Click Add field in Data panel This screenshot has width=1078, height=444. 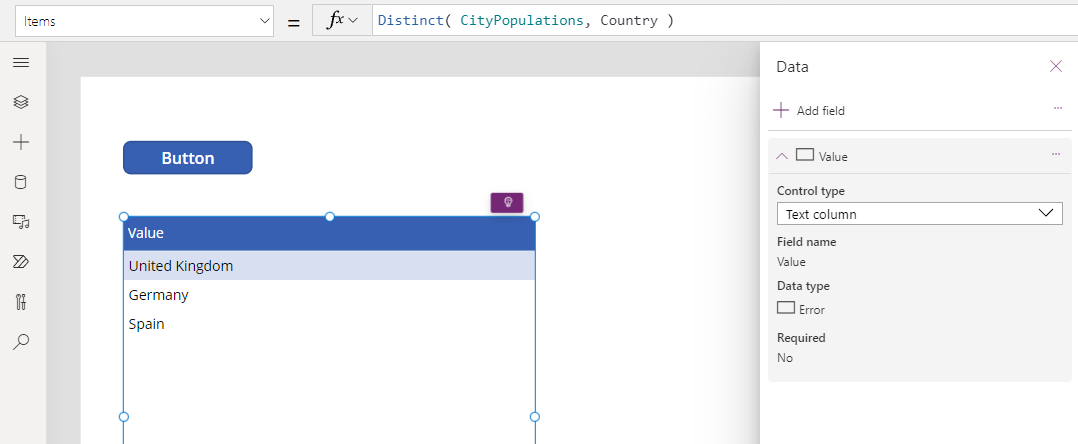click(809, 111)
